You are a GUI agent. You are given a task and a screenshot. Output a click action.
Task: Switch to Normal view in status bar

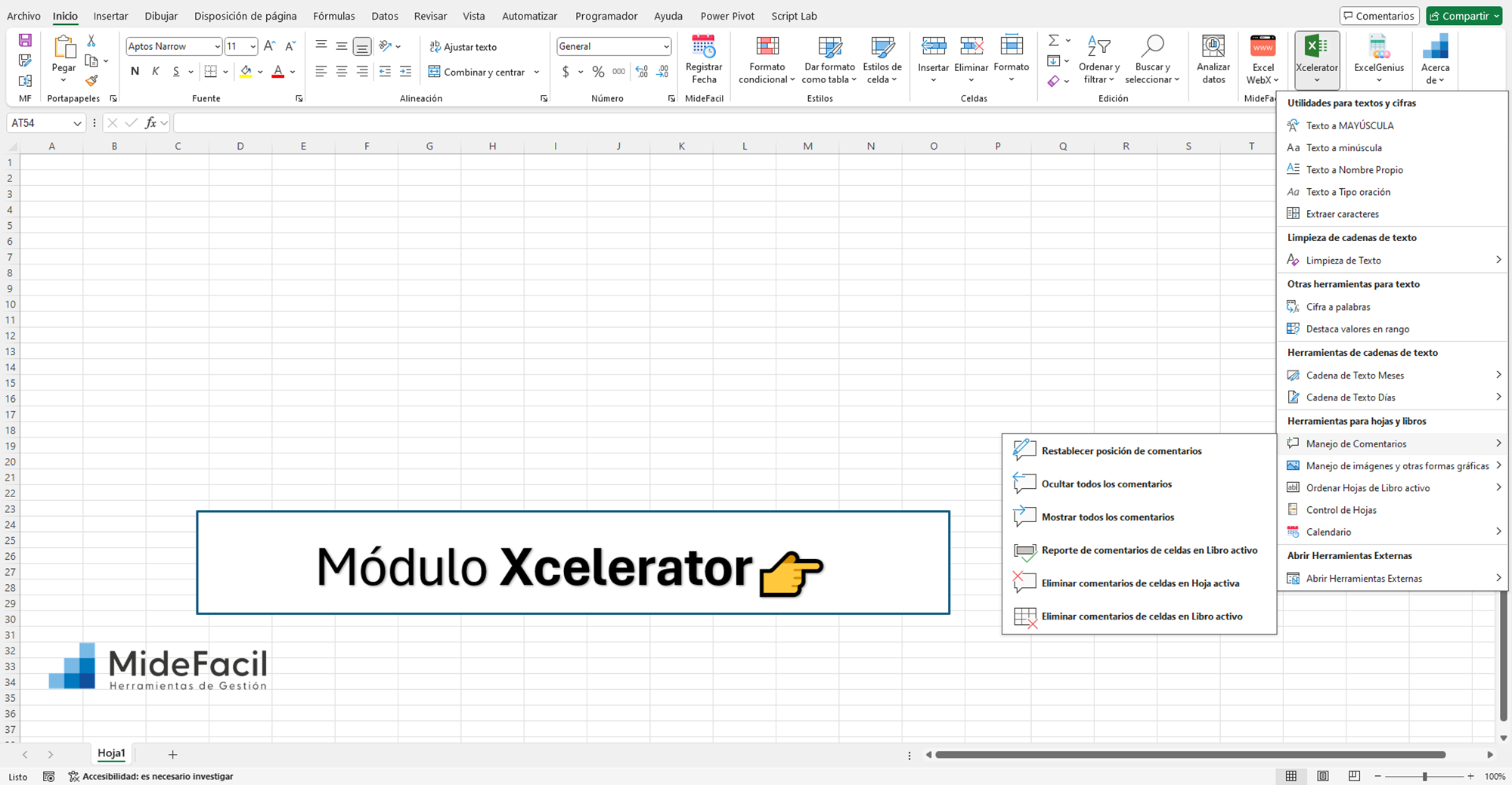[x=1291, y=776]
